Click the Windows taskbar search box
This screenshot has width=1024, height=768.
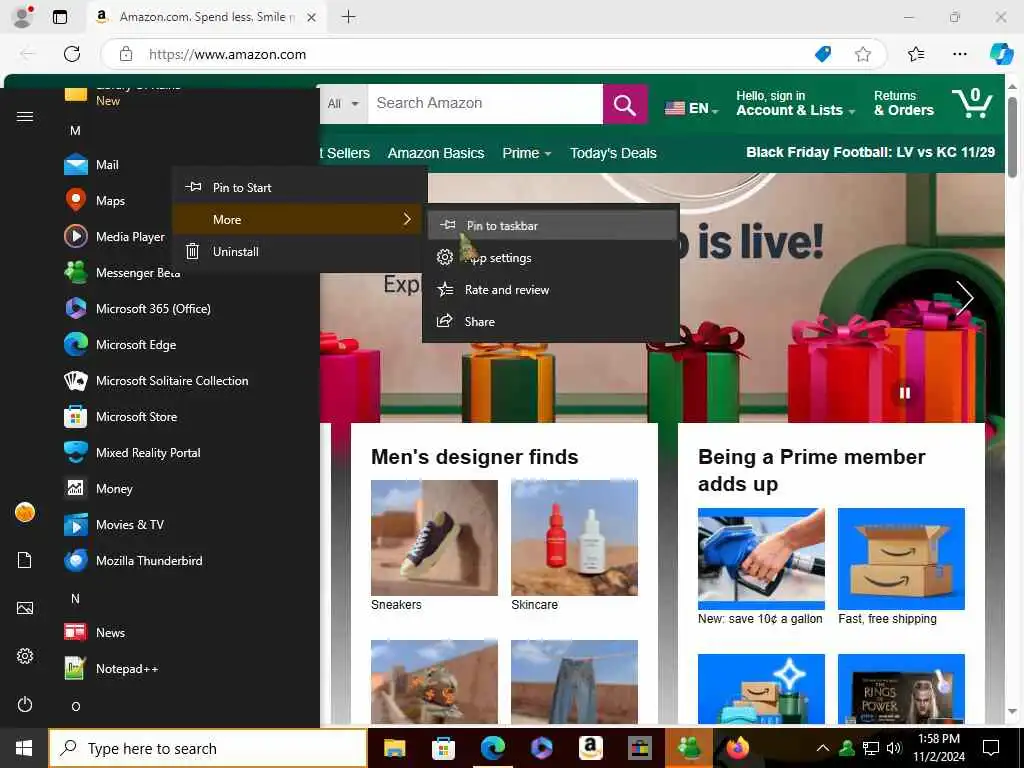tap(208, 748)
